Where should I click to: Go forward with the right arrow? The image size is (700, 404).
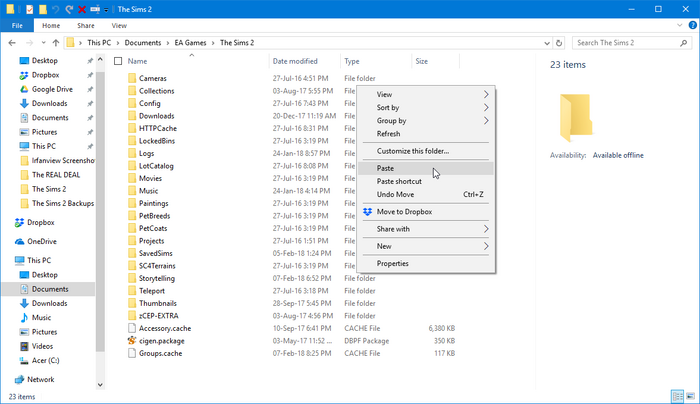pos(29,43)
